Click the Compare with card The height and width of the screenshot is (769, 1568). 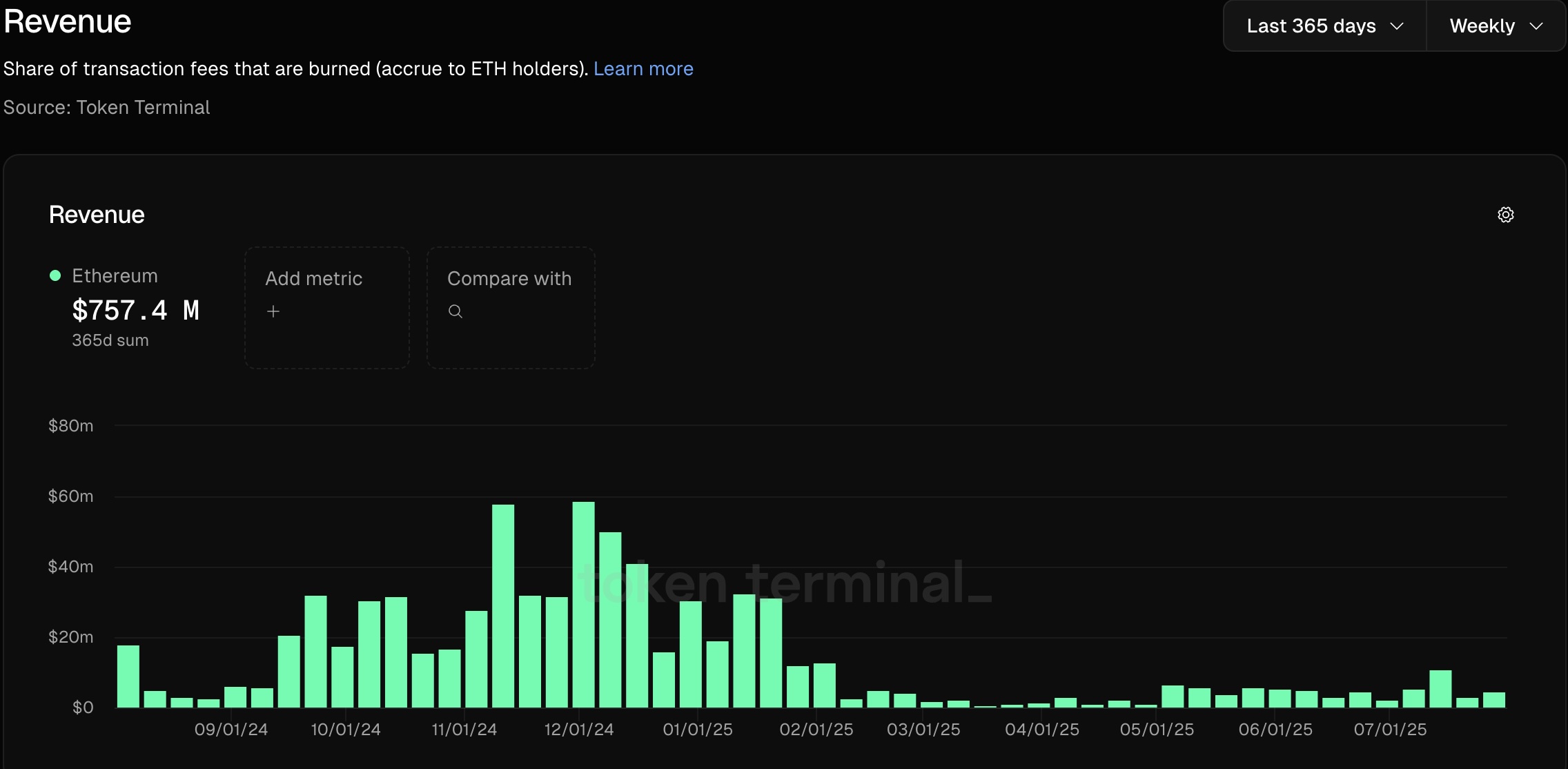tap(511, 308)
